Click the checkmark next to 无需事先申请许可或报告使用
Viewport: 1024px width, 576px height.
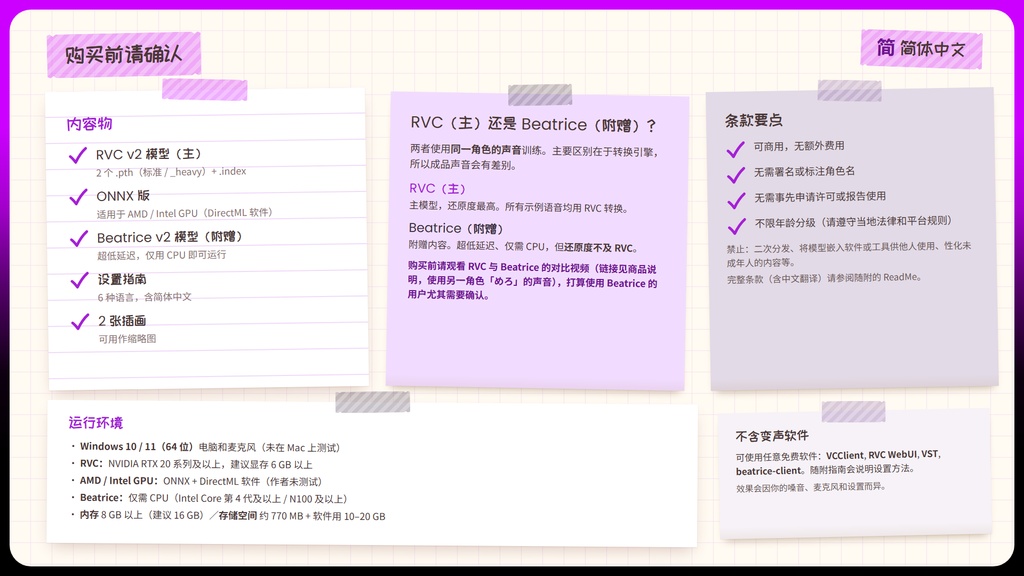click(x=737, y=200)
